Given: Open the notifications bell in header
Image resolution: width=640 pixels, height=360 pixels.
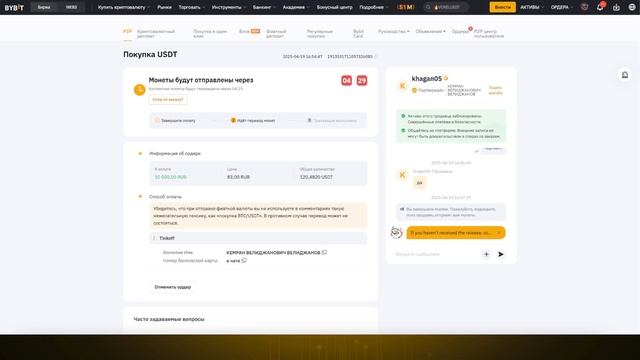Looking at the screenshot, I should [600, 7].
